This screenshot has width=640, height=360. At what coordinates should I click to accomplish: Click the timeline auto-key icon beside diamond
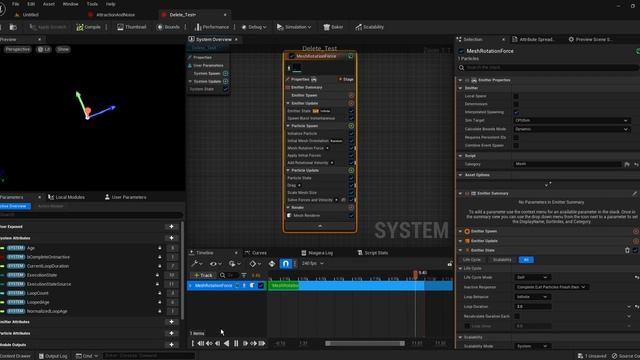point(272,264)
